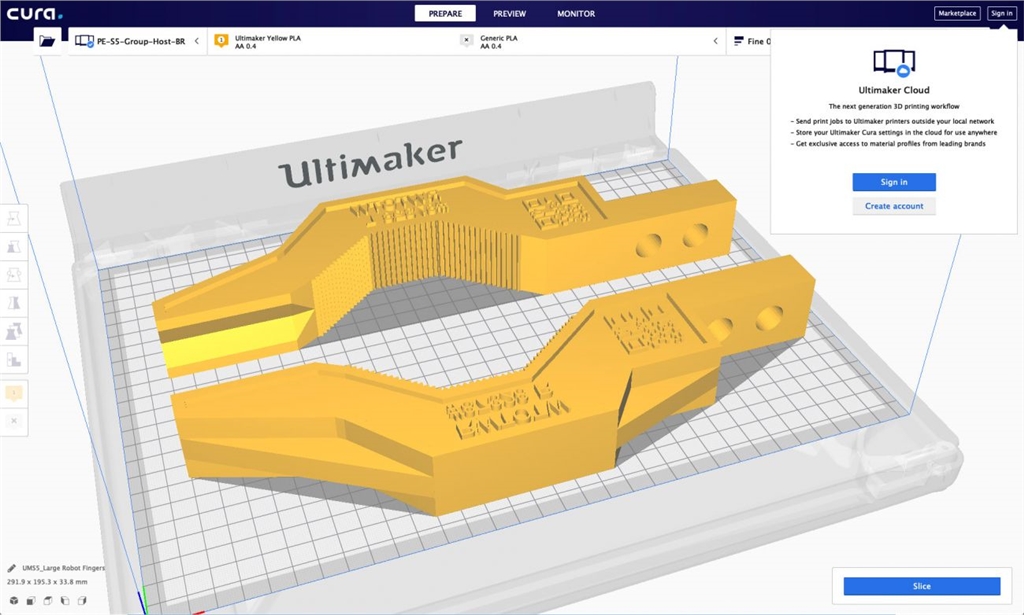This screenshot has height=615, width=1024.
Task: Select the Scale tool in left toolbar
Action: (x=14, y=246)
